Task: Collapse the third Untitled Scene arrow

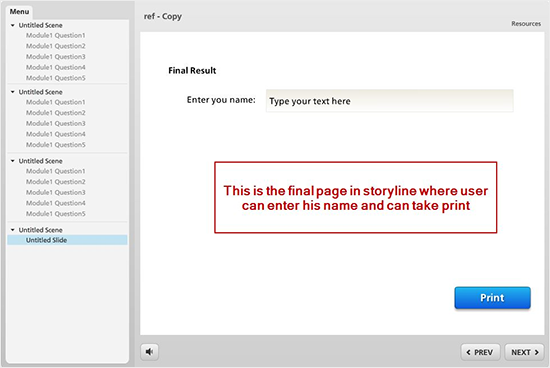Action: pyautogui.click(x=13, y=161)
